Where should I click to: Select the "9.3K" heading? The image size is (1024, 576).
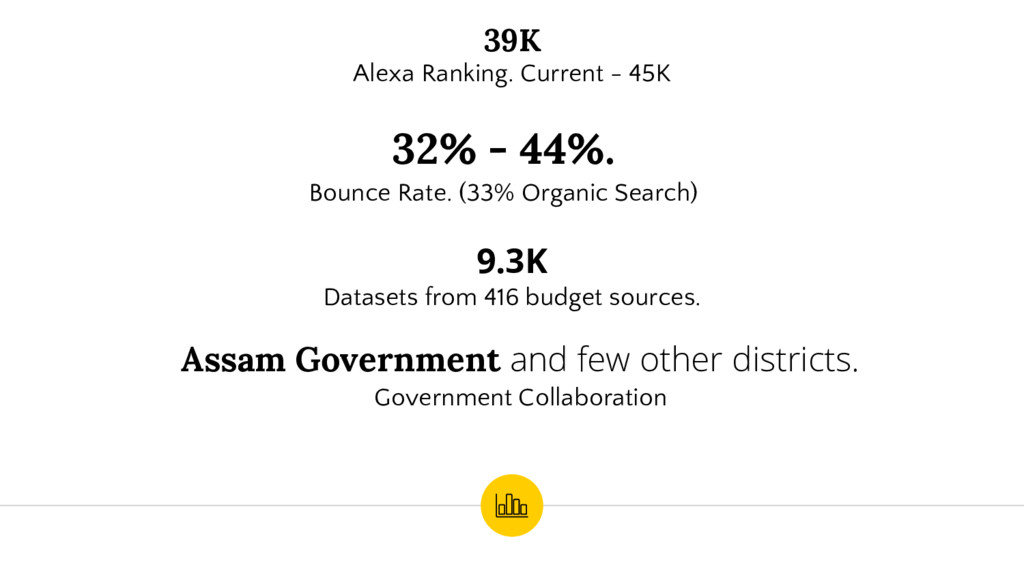pos(512,261)
